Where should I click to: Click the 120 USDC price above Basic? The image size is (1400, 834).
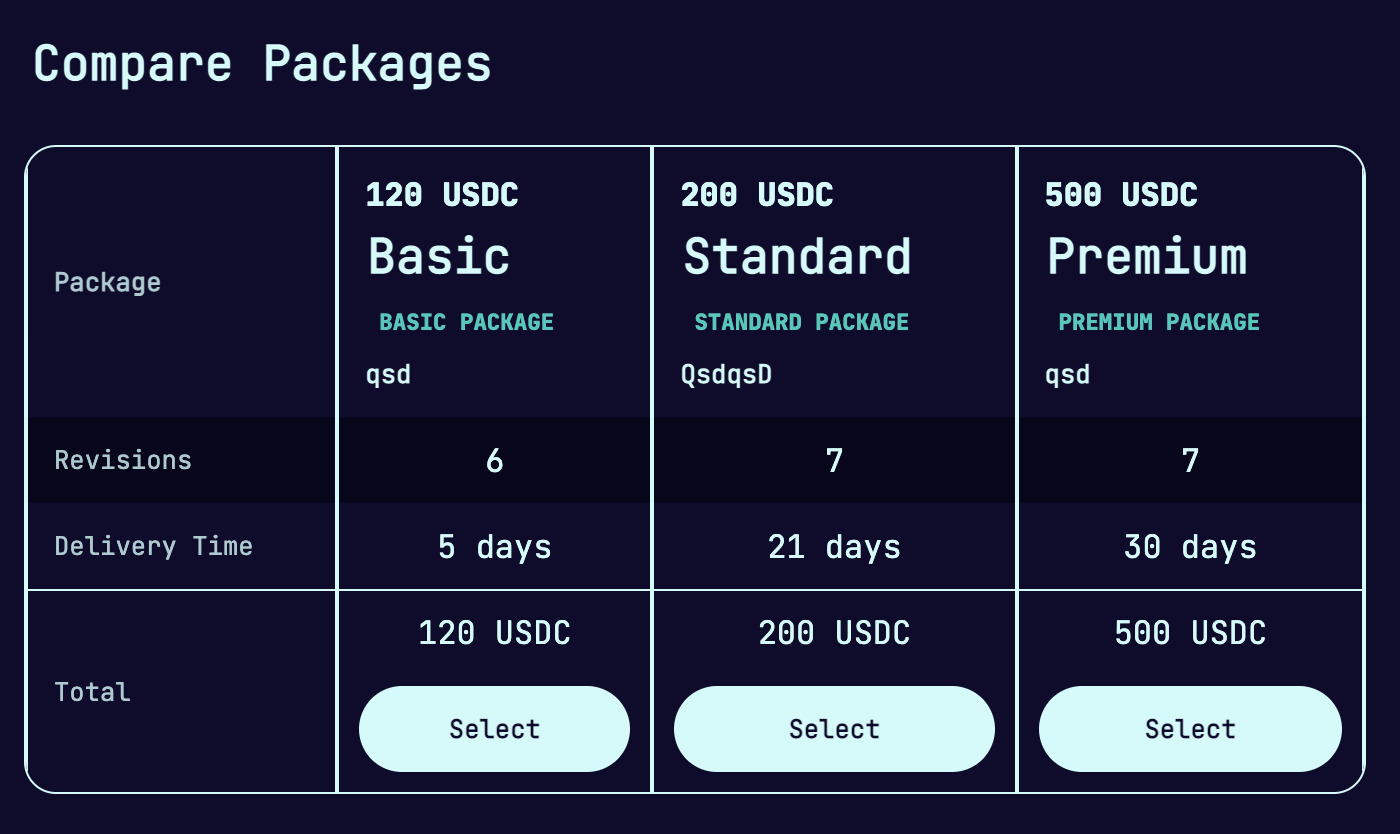pos(443,195)
